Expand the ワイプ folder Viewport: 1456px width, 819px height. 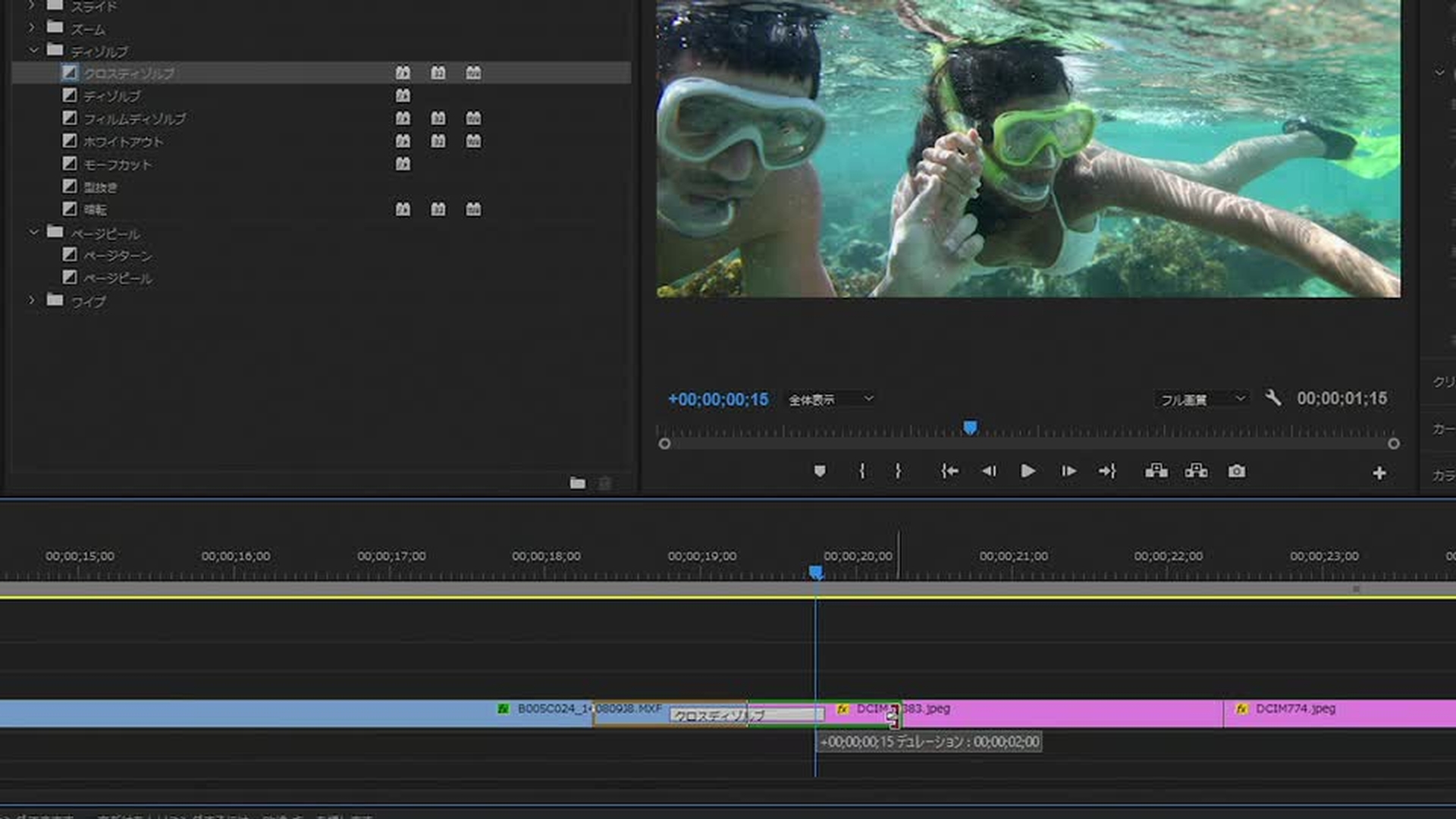[x=32, y=300]
